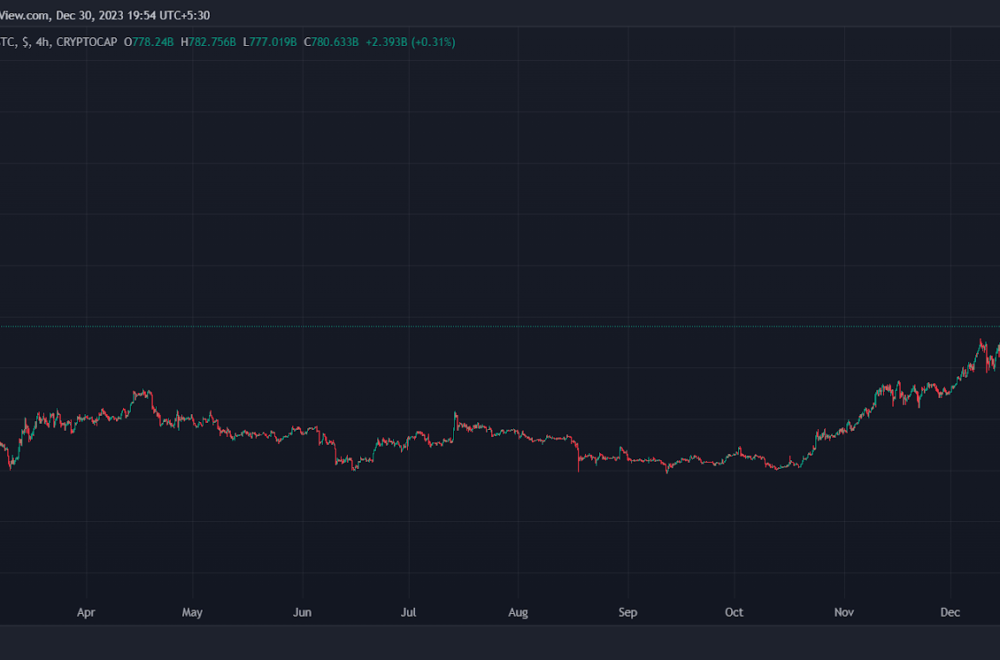Click the Jun label on time axis
This screenshot has width=1000, height=660.
[x=302, y=612]
